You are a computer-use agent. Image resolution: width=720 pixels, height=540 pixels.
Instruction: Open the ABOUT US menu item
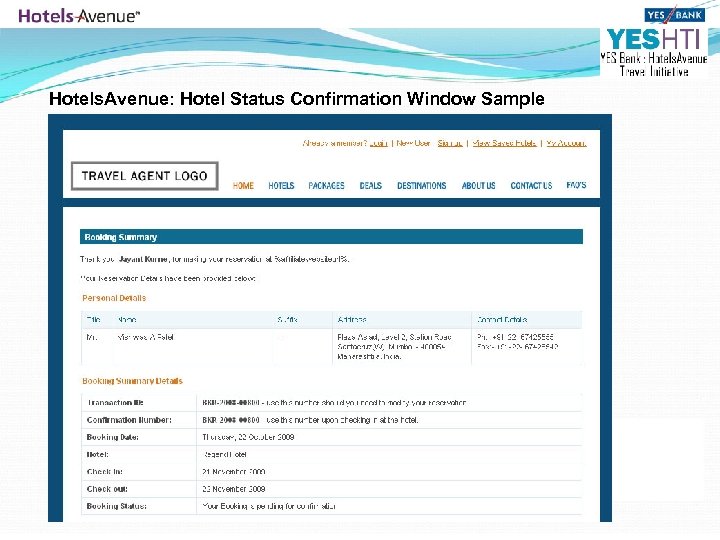coord(478,186)
